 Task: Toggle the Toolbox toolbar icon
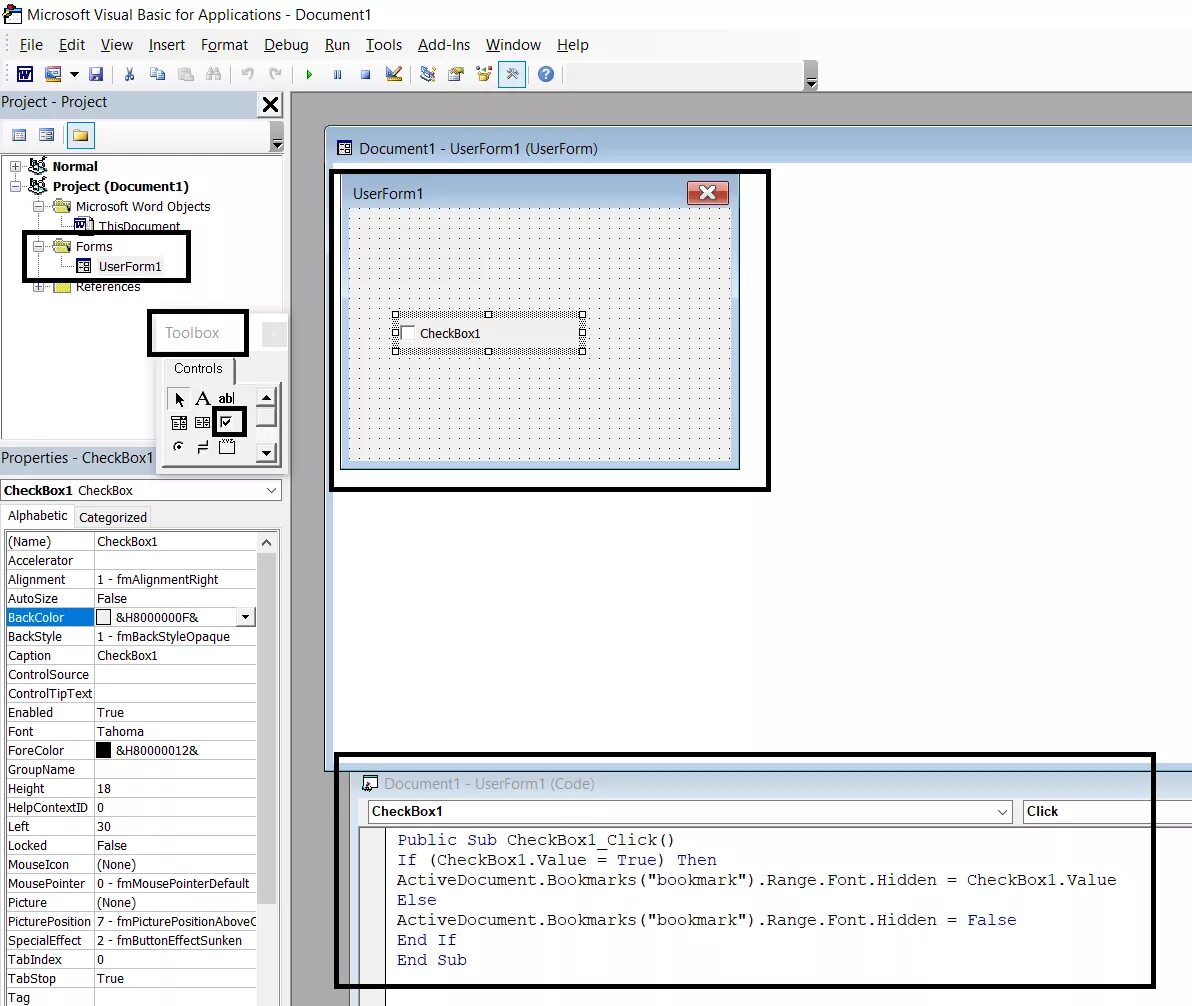[512, 74]
